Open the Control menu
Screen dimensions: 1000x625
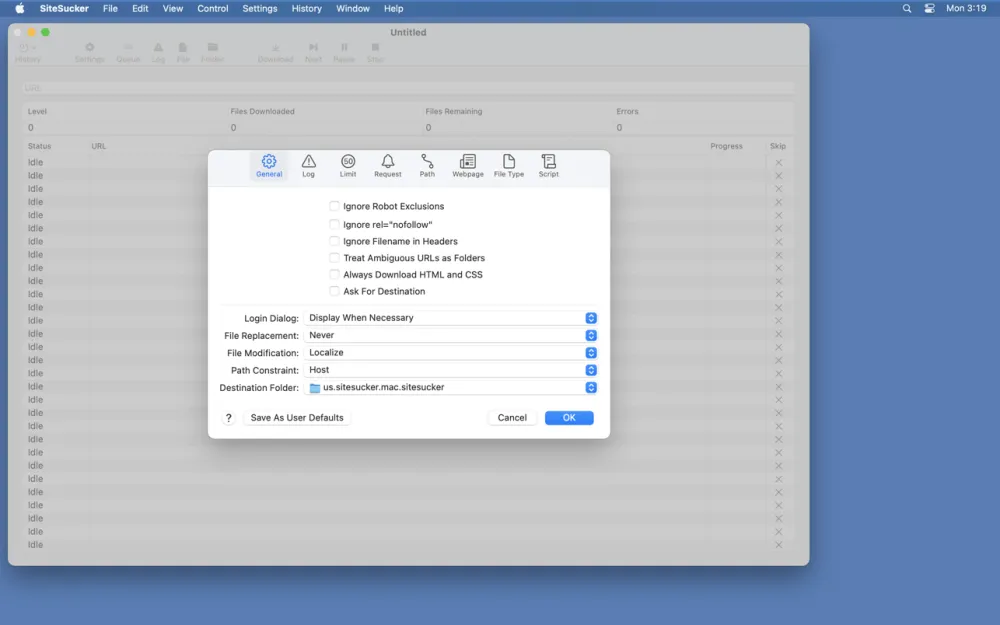(x=212, y=8)
